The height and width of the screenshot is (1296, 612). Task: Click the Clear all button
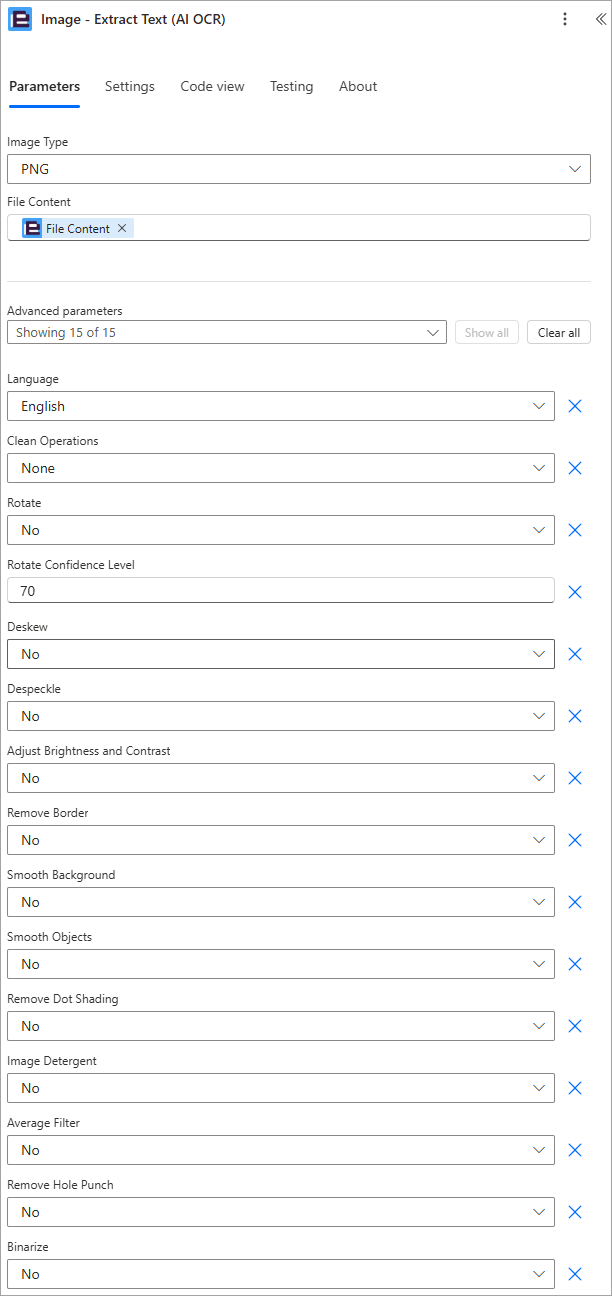(x=559, y=332)
